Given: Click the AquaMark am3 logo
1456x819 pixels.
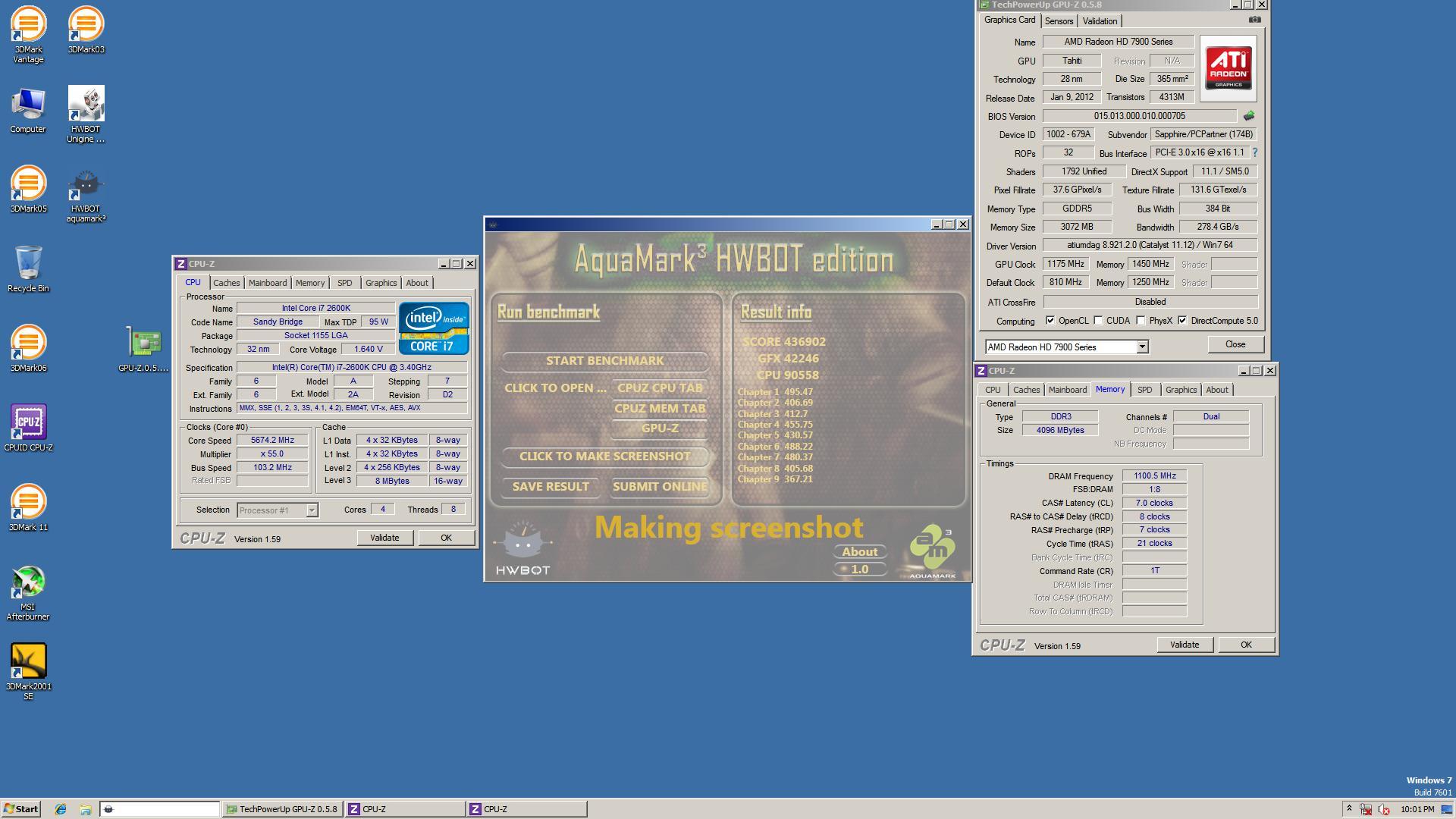Looking at the screenshot, I should [x=932, y=551].
